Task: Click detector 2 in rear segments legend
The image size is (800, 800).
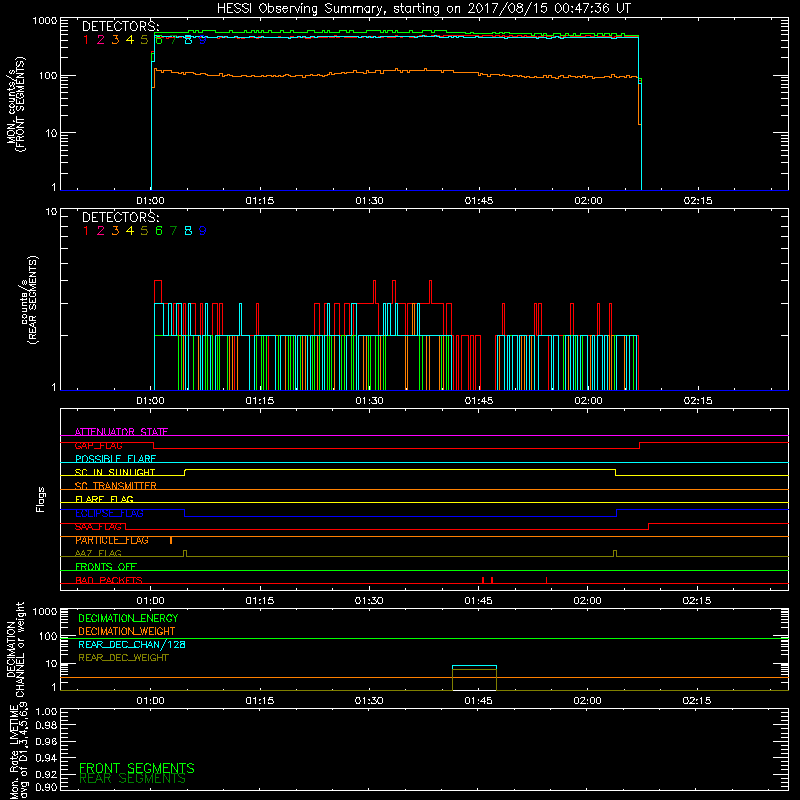Action: [101, 231]
